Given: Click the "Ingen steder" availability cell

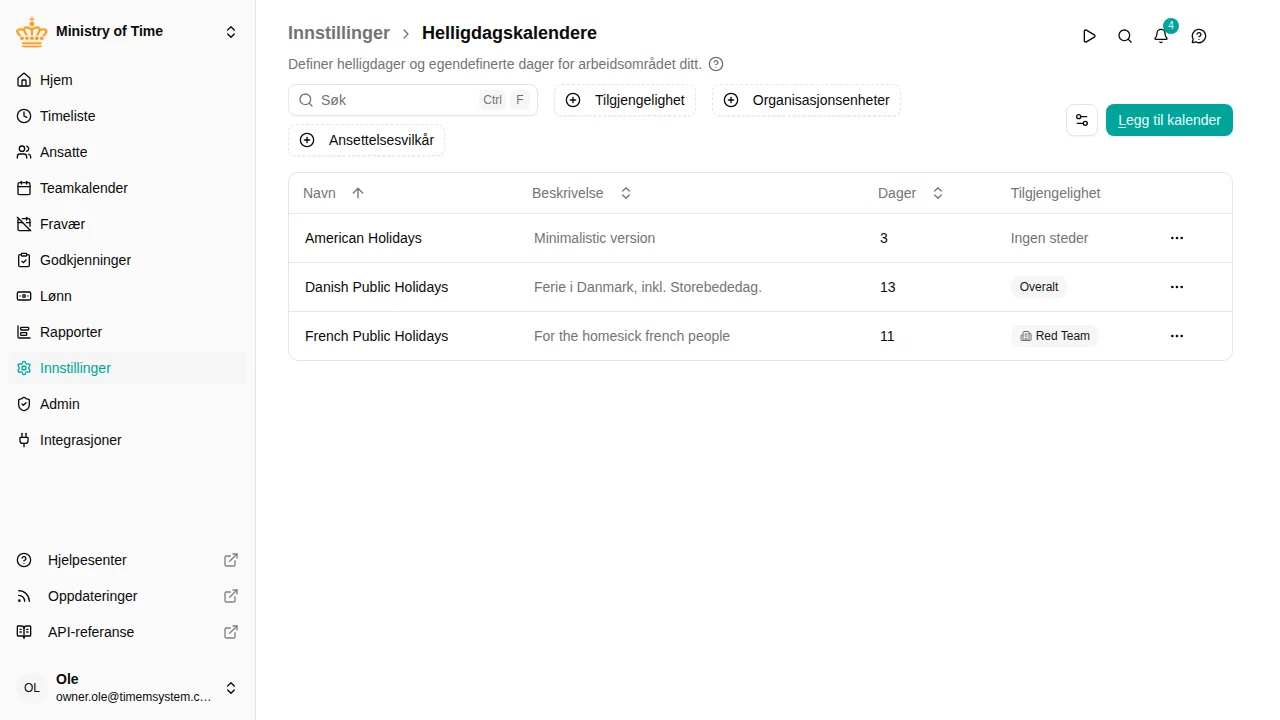Looking at the screenshot, I should click(x=1049, y=238).
